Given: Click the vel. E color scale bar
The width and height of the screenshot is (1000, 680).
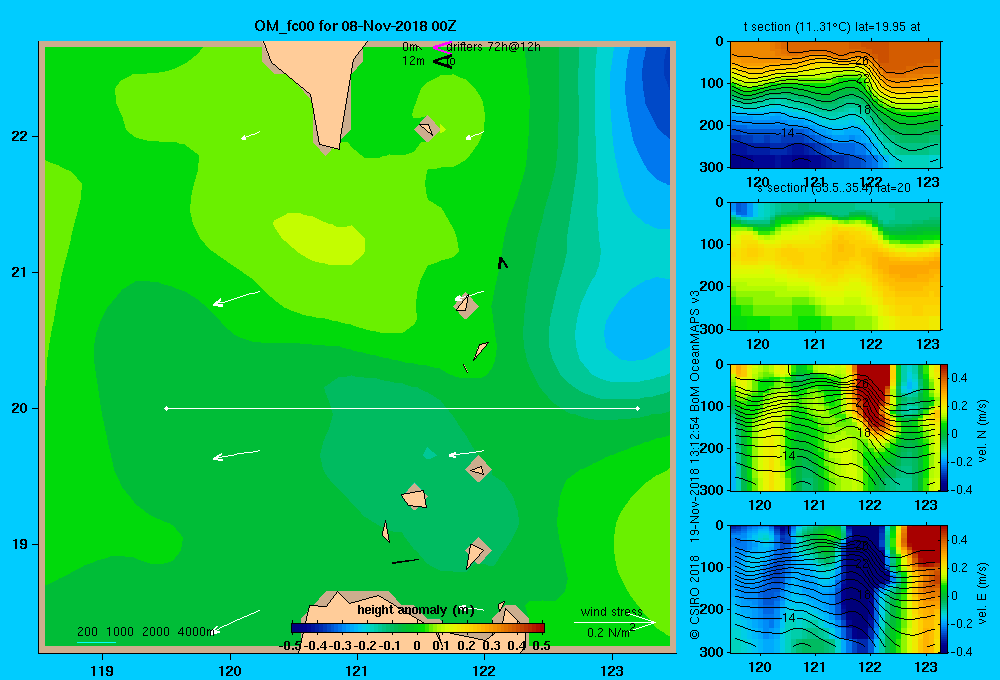Looking at the screenshot, I should (x=945, y=589).
